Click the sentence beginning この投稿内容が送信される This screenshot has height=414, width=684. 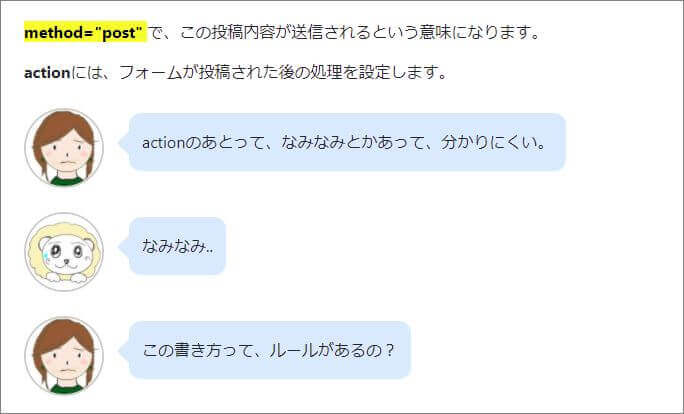(x=360, y=32)
